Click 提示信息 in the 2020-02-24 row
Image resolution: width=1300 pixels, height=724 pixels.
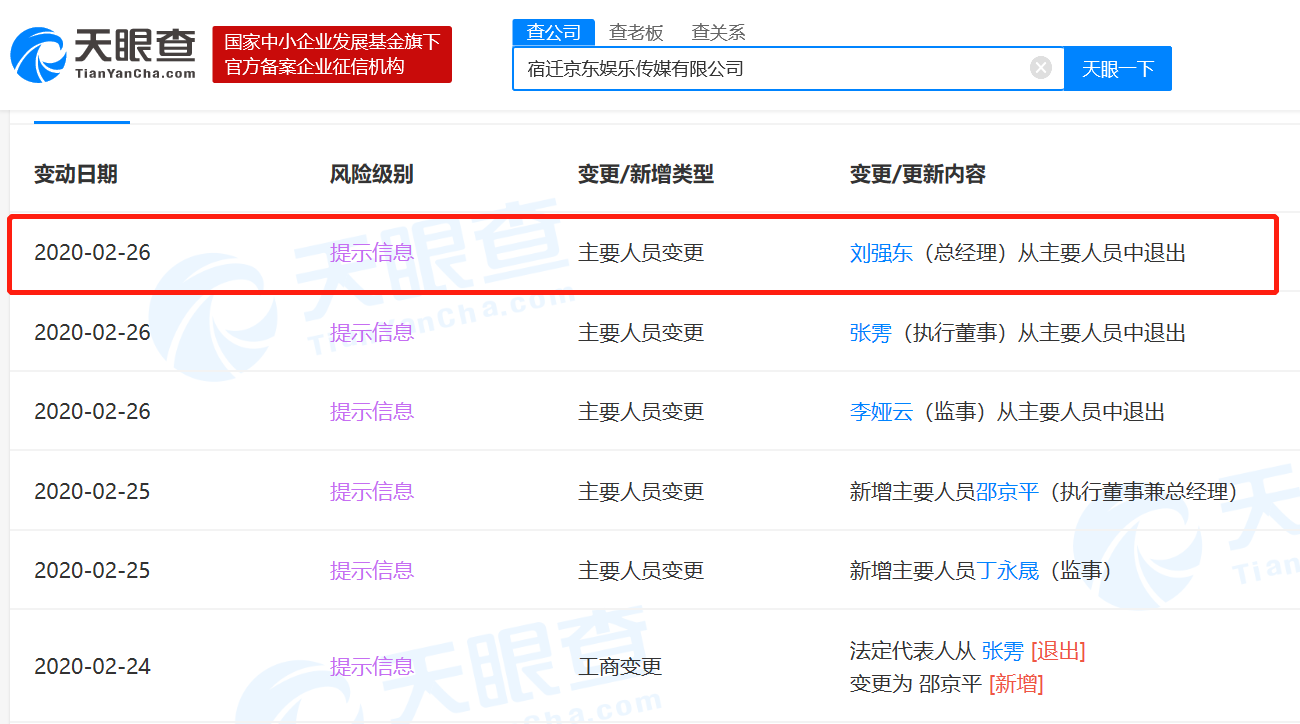[x=371, y=667]
